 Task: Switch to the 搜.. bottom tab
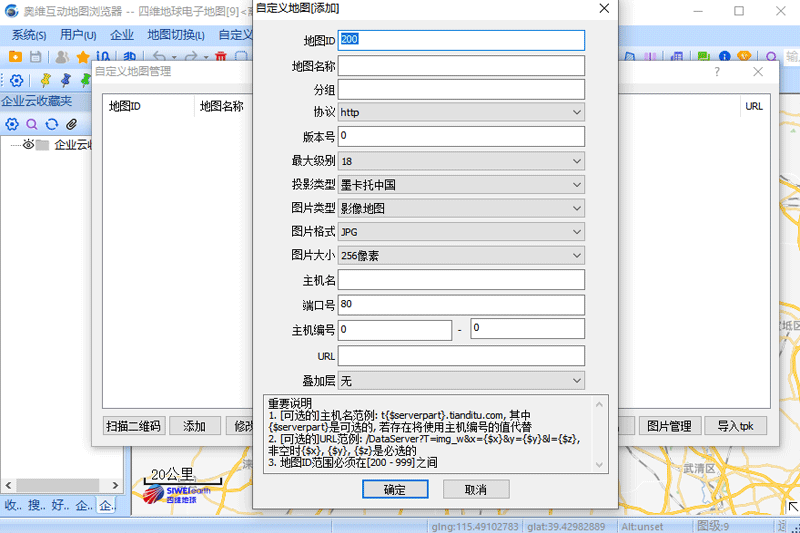(37, 505)
